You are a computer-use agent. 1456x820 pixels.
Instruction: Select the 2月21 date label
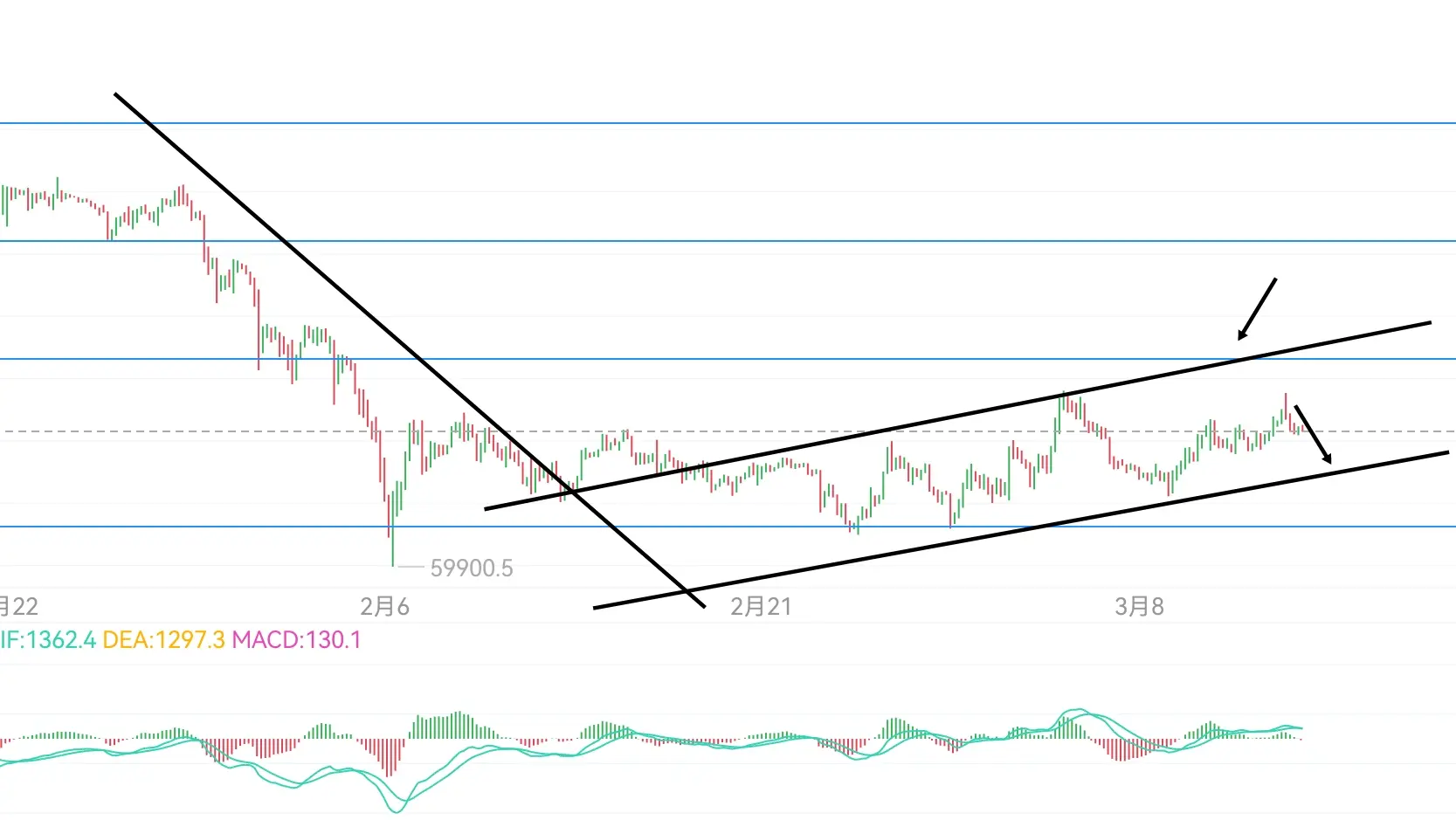pos(761,607)
